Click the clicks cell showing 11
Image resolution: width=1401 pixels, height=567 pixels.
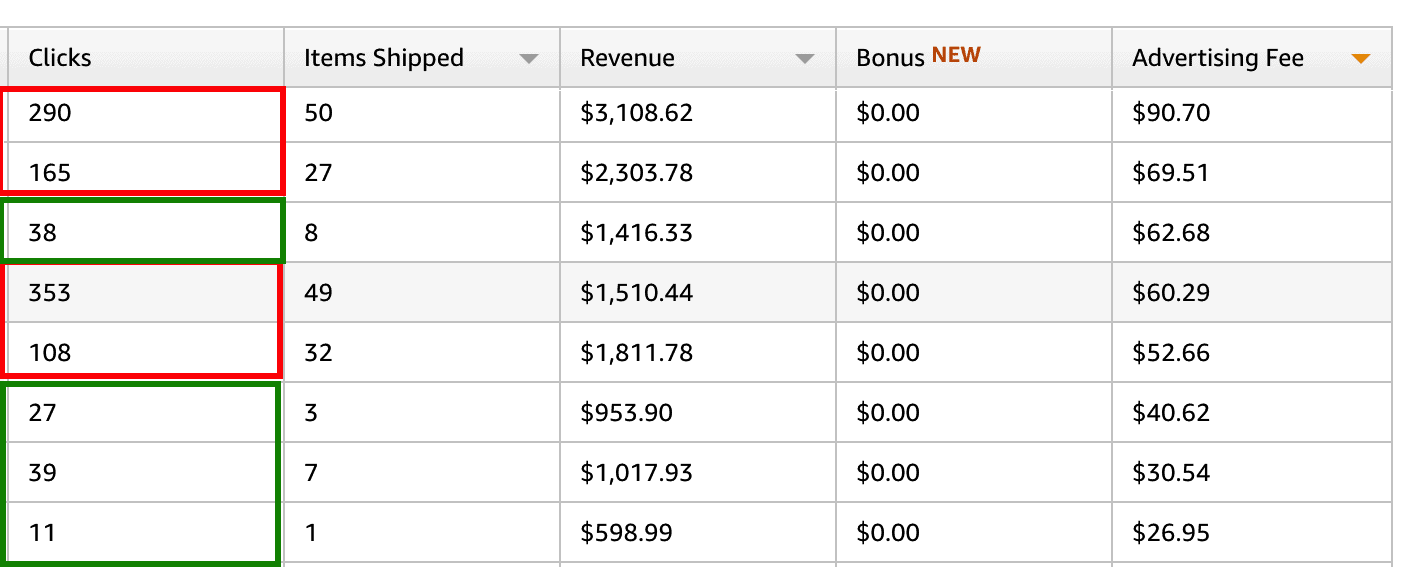(42, 533)
